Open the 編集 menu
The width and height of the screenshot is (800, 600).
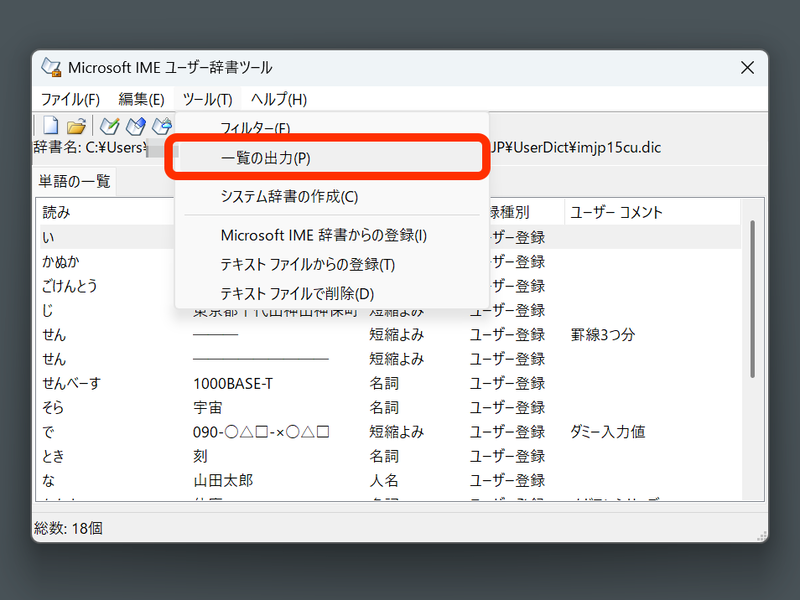click(x=140, y=99)
